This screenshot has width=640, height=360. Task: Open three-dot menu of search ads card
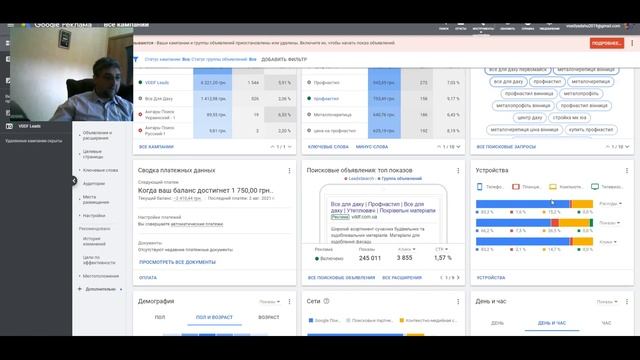click(x=458, y=171)
